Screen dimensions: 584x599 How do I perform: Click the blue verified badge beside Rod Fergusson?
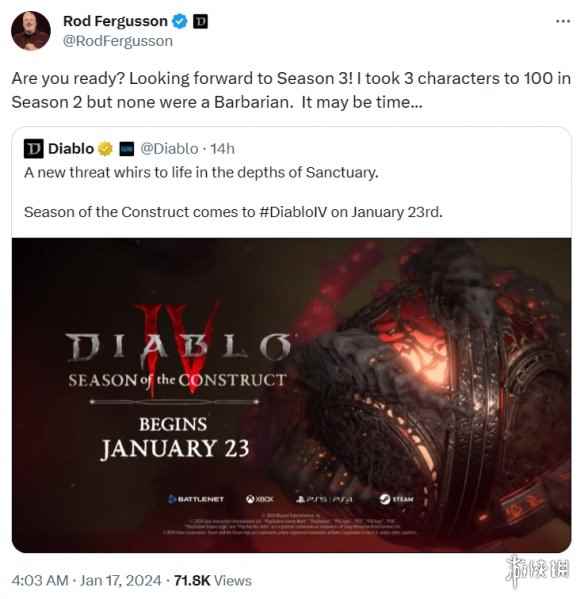[180, 21]
